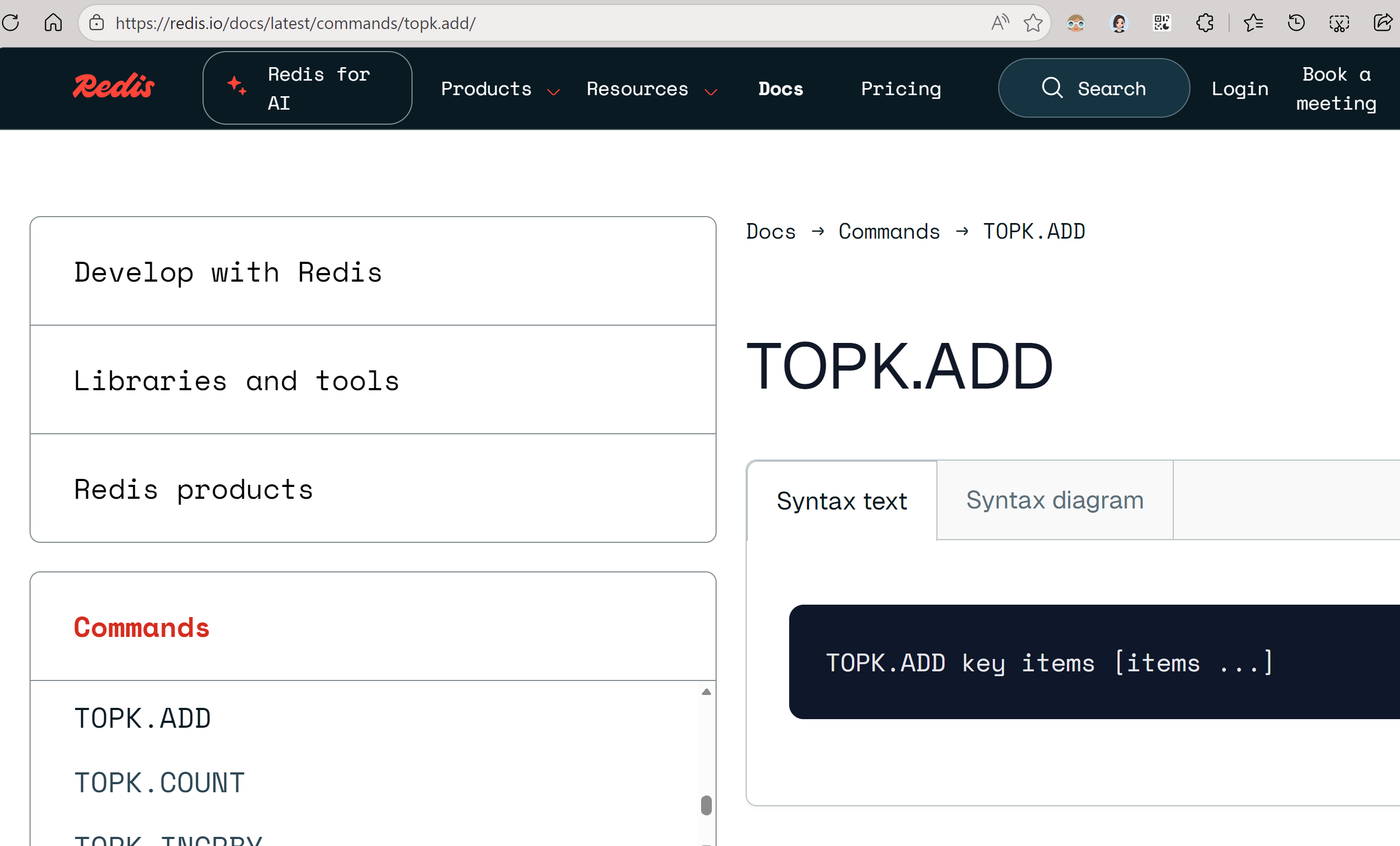The height and width of the screenshot is (846, 1400).
Task: Expand the Products dropdown menu
Action: coord(500,89)
